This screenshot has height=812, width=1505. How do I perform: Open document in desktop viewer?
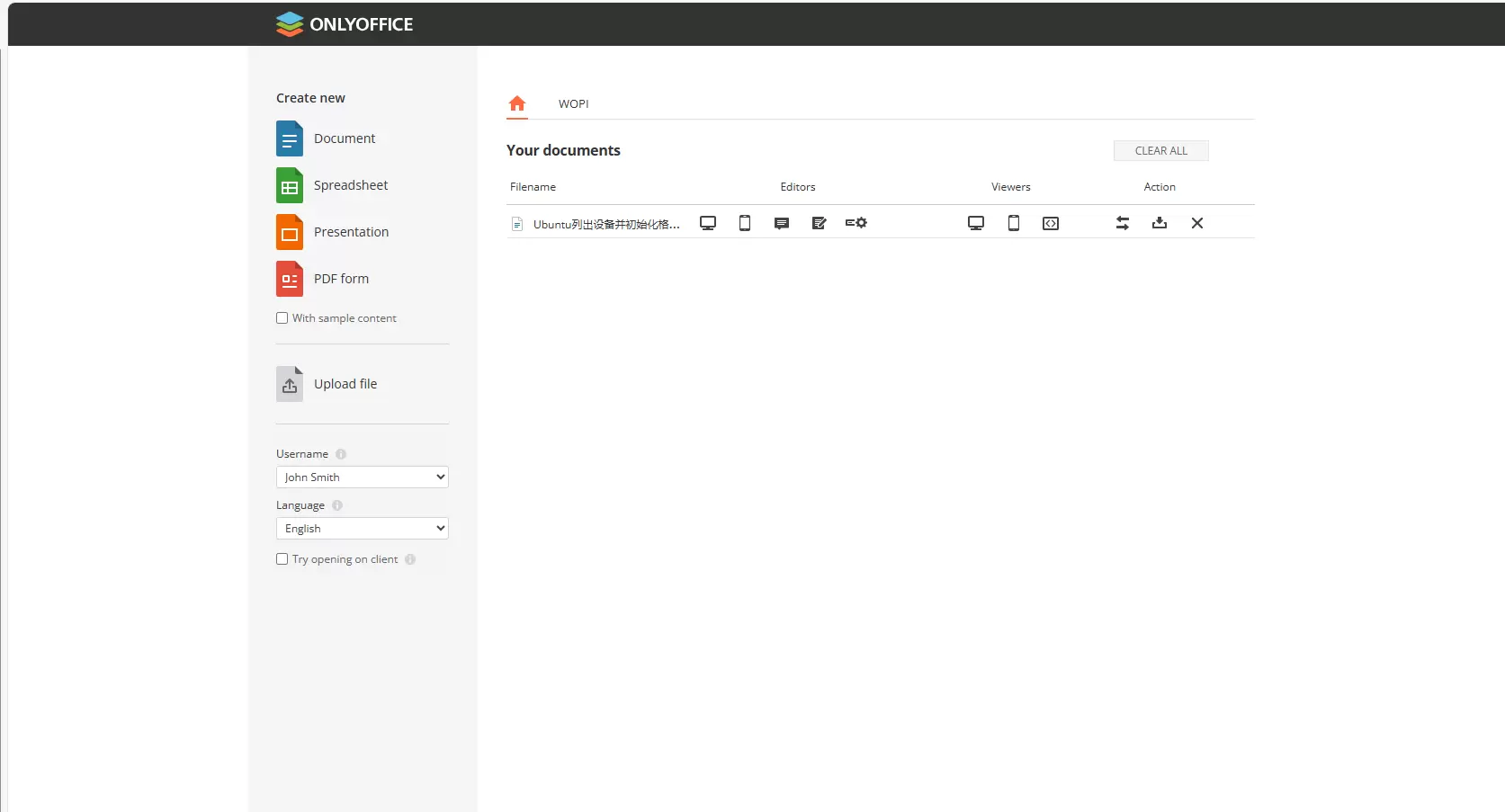pos(976,223)
